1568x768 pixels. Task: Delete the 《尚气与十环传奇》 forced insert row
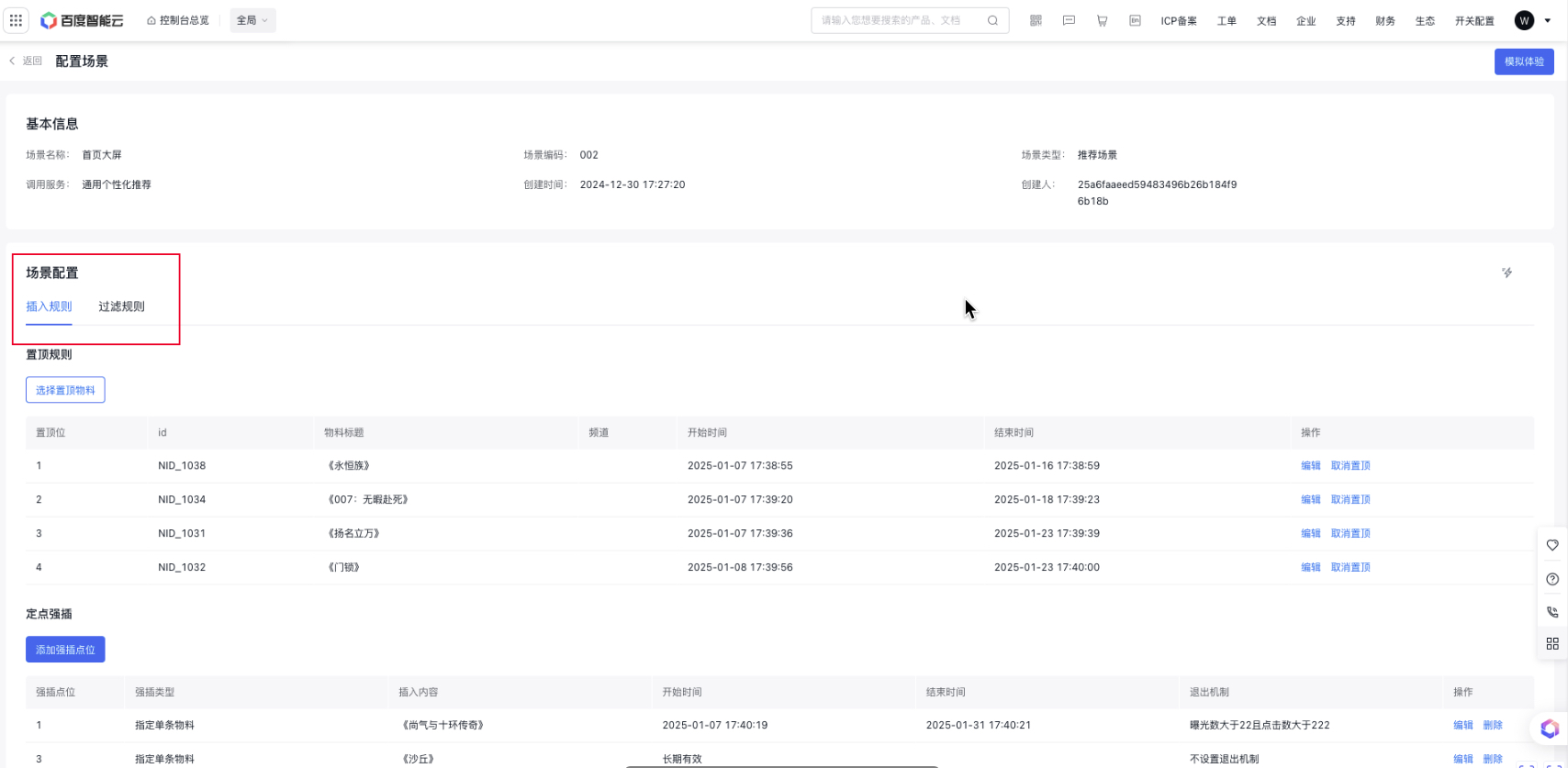pos(1493,725)
